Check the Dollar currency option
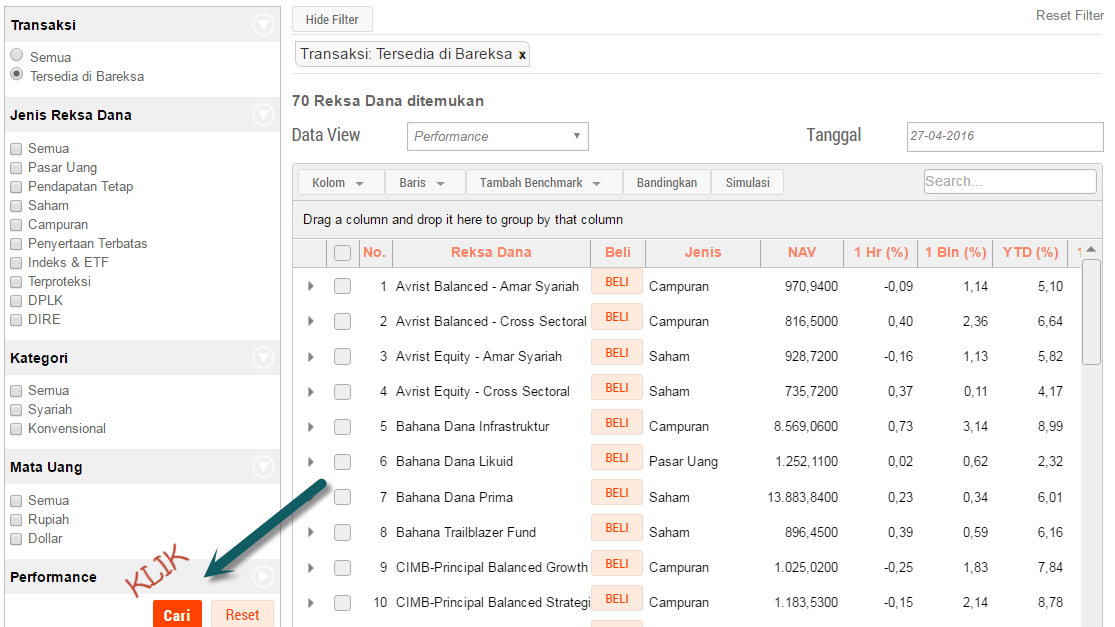Viewport: 1115px width, 627px height. (16, 540)
